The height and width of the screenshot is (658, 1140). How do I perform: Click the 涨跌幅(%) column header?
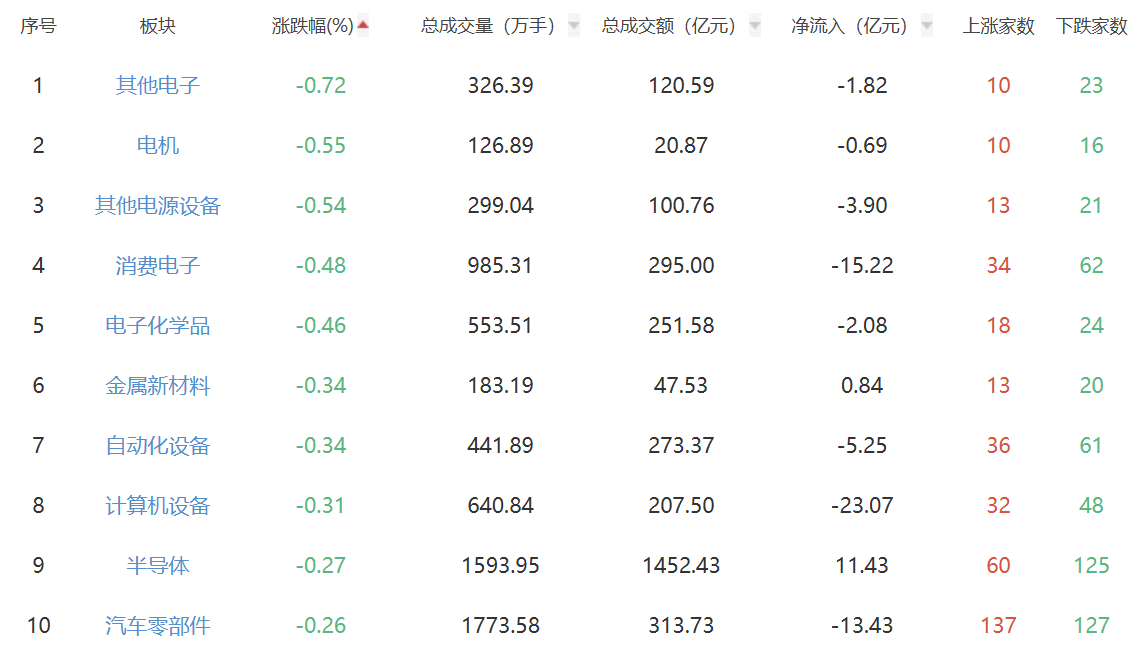coord(313,26)
